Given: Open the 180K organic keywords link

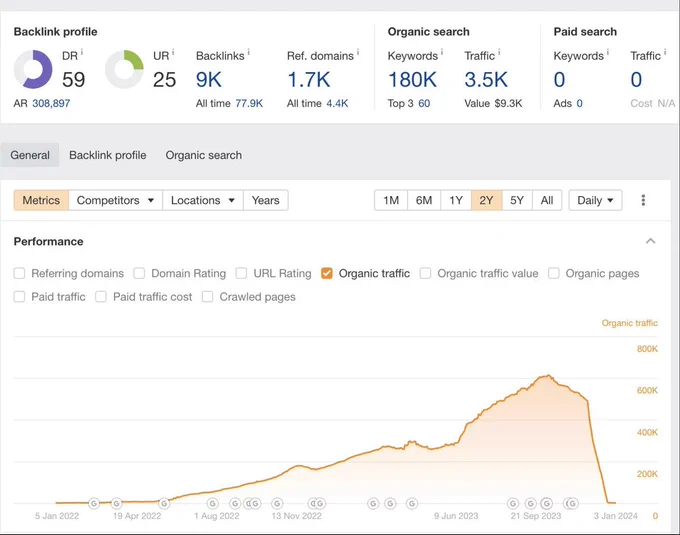Looking at the screenshot, I should [412, 80].
